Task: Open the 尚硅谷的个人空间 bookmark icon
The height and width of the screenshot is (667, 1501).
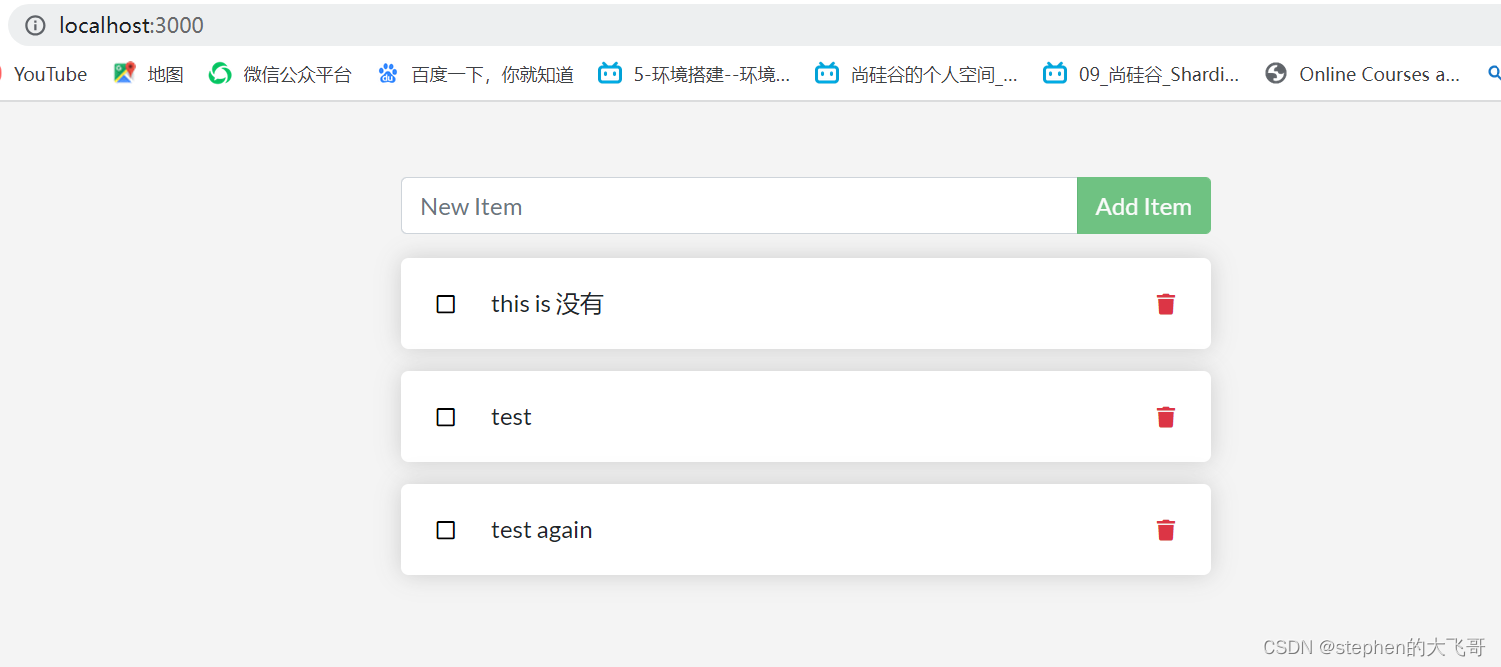Action: pyautogui.click(x=827, y=73)
